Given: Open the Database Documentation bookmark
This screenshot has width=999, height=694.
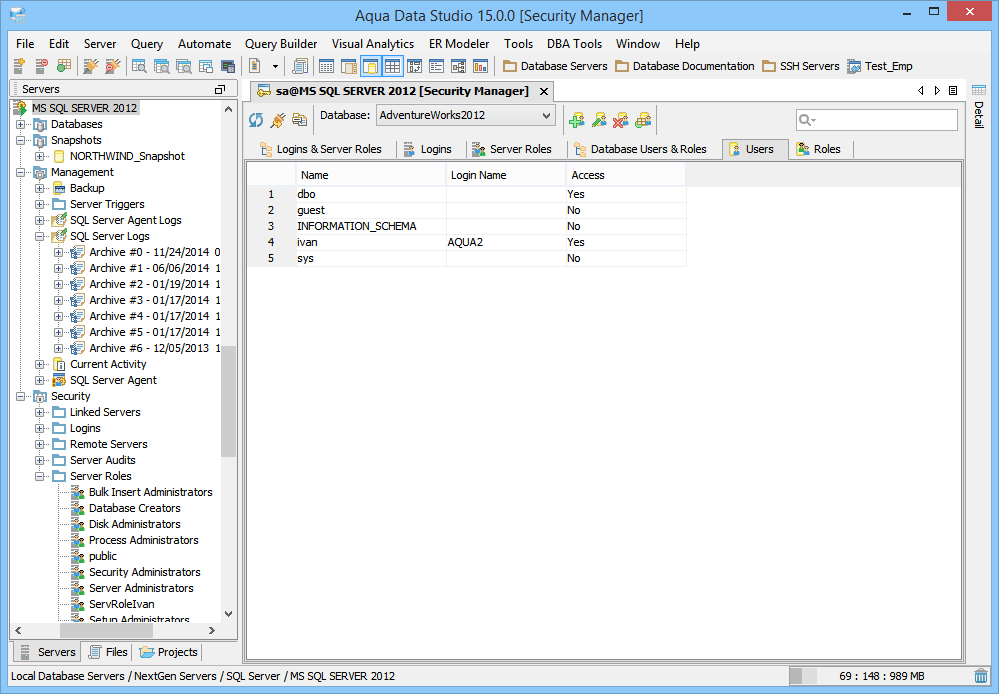Looking at the screenshot, I should (685, 66).
